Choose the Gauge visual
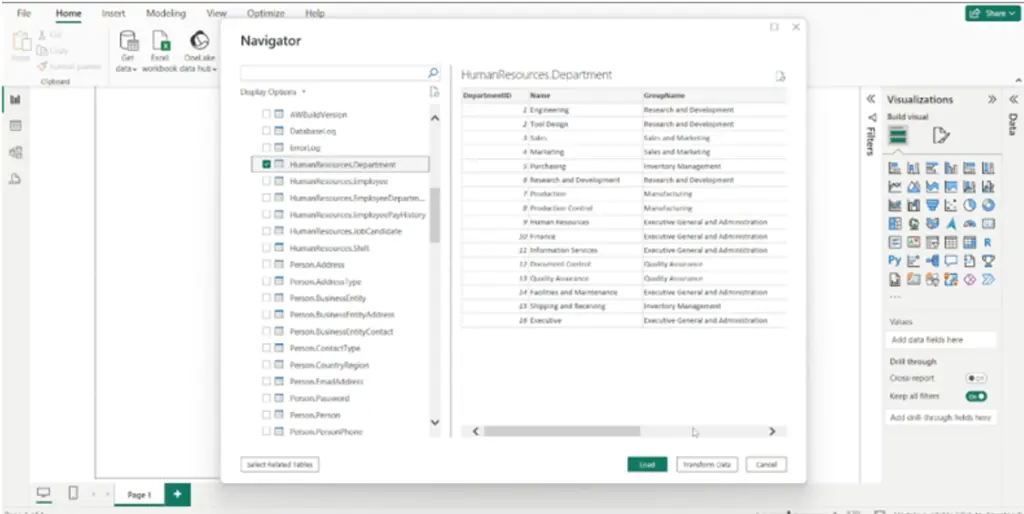This screenshot has width=1024, height=514. [x=969, y=224]
